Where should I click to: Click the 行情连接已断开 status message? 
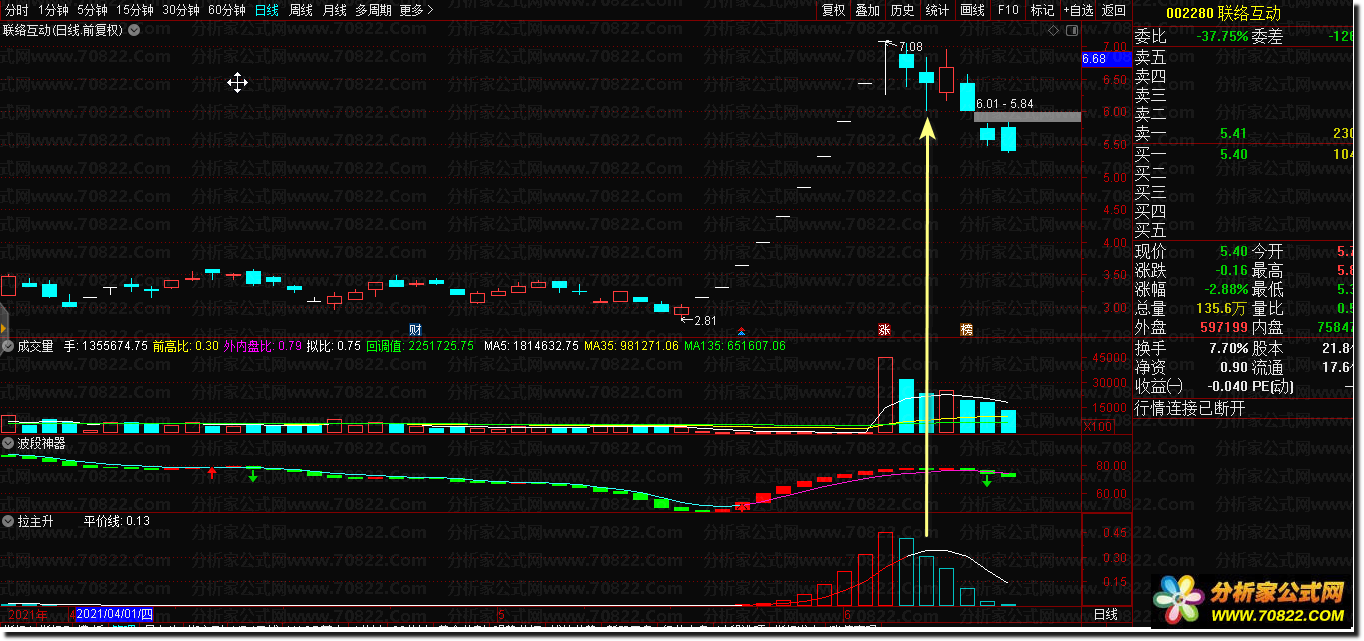coord(1190,408)
